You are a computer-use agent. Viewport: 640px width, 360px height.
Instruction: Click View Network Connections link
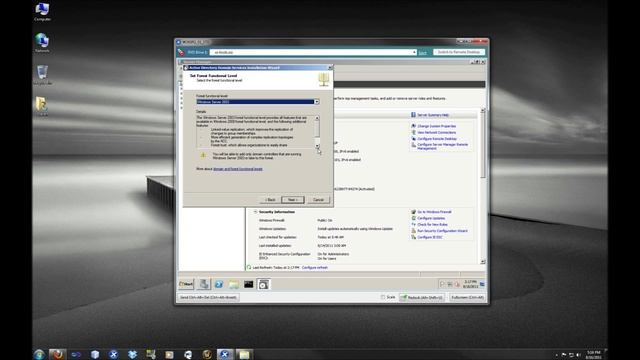click(x=436, y=132)
